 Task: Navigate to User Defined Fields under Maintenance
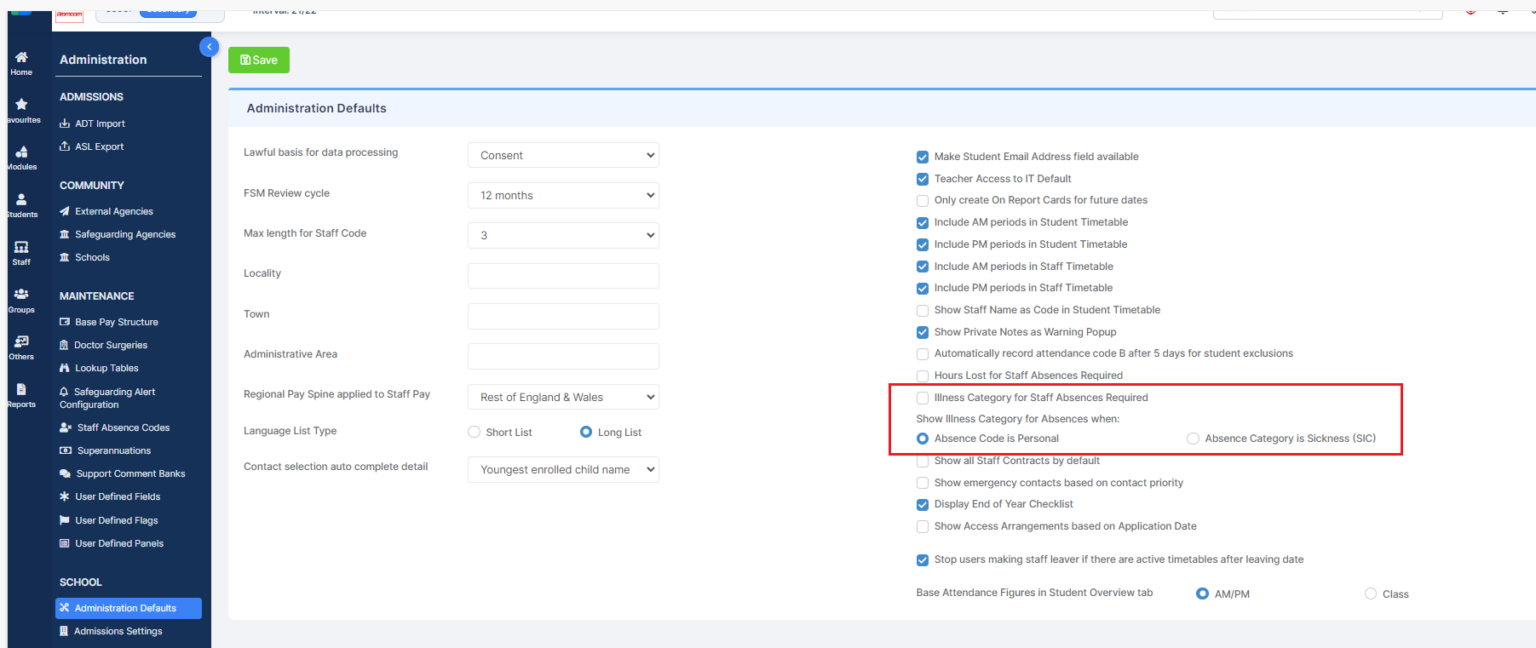click(x=117, y=496)
